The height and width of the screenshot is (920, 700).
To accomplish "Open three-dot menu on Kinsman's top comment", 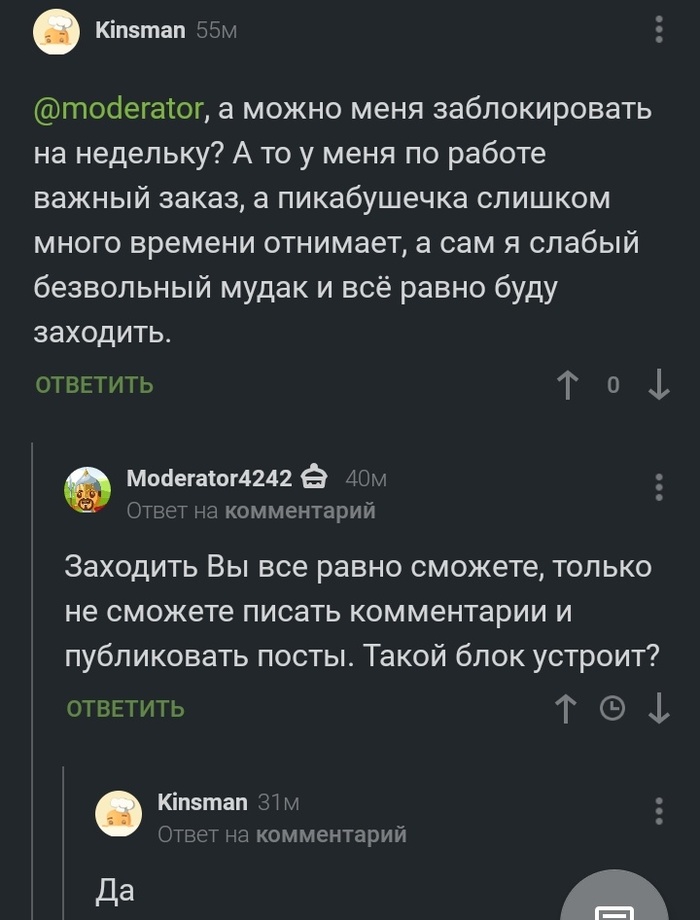I will pos(659,29).
